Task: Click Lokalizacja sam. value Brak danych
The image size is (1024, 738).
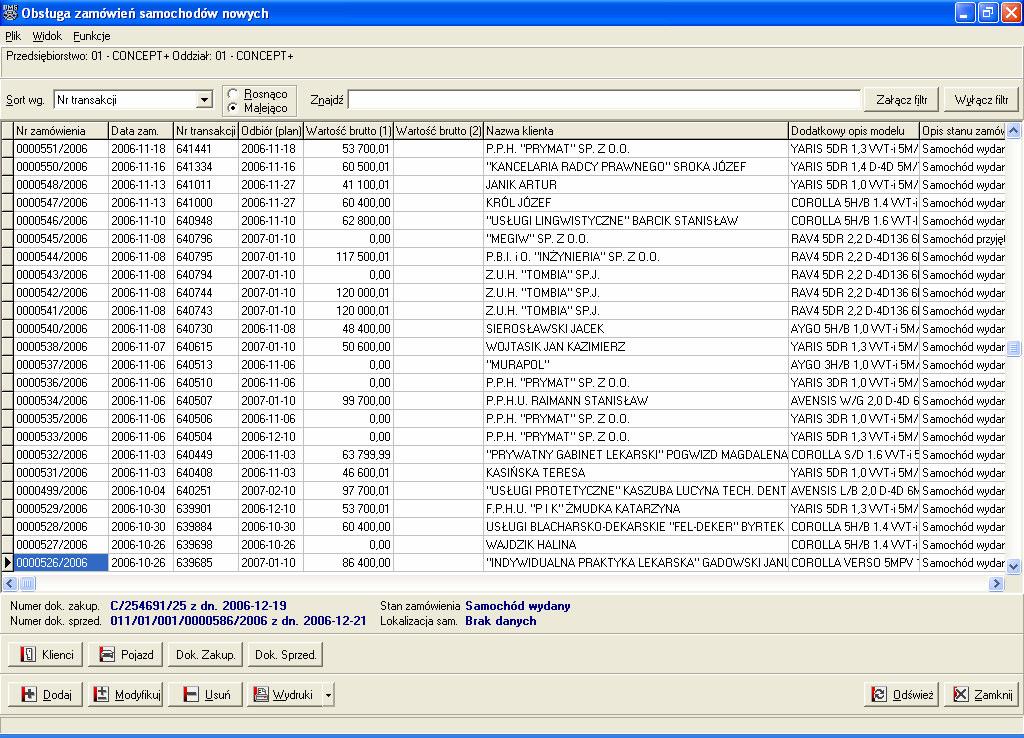Action: pos(501,621)
